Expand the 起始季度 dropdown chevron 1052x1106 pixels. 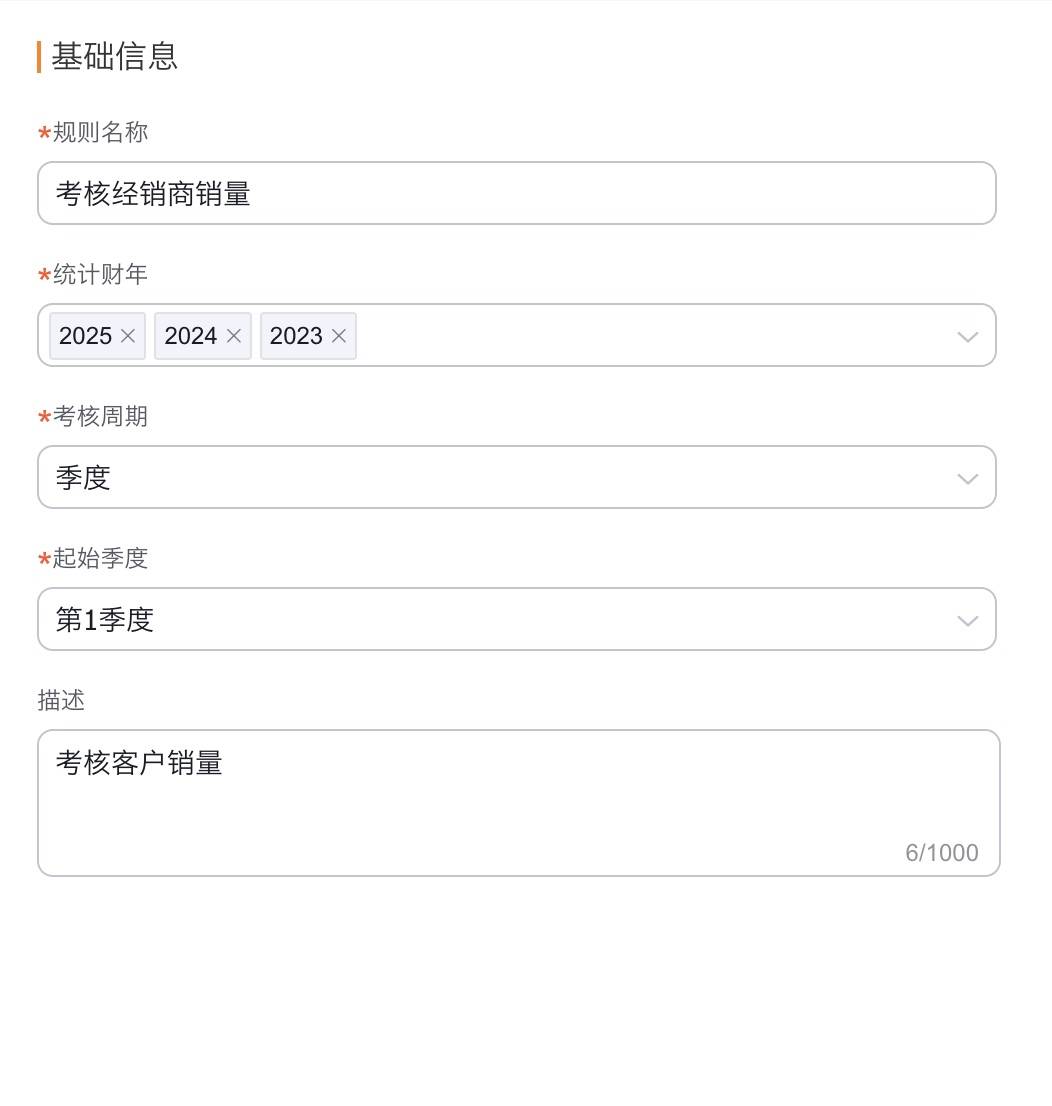click(x=967, y=620)
